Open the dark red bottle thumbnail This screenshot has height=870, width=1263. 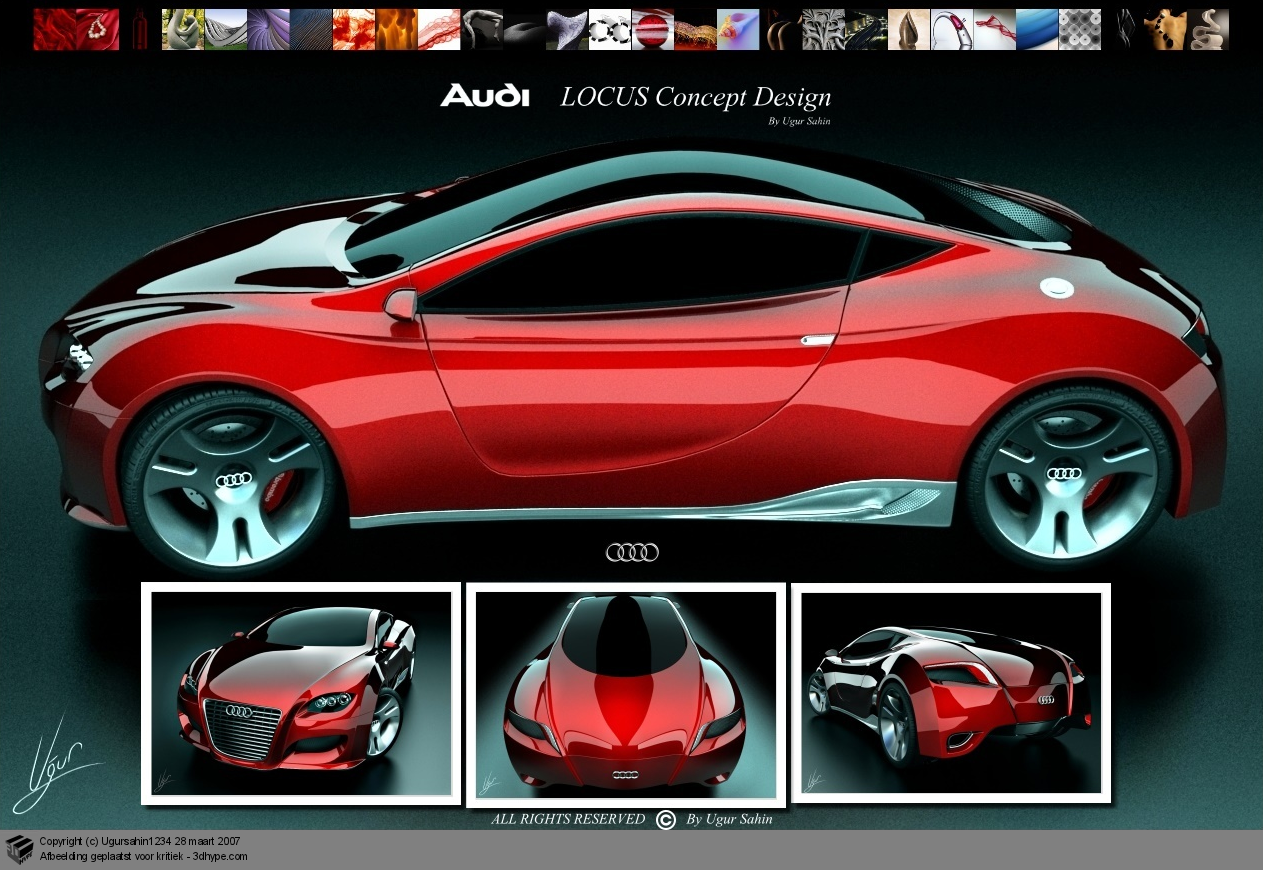tap(140, 29)
